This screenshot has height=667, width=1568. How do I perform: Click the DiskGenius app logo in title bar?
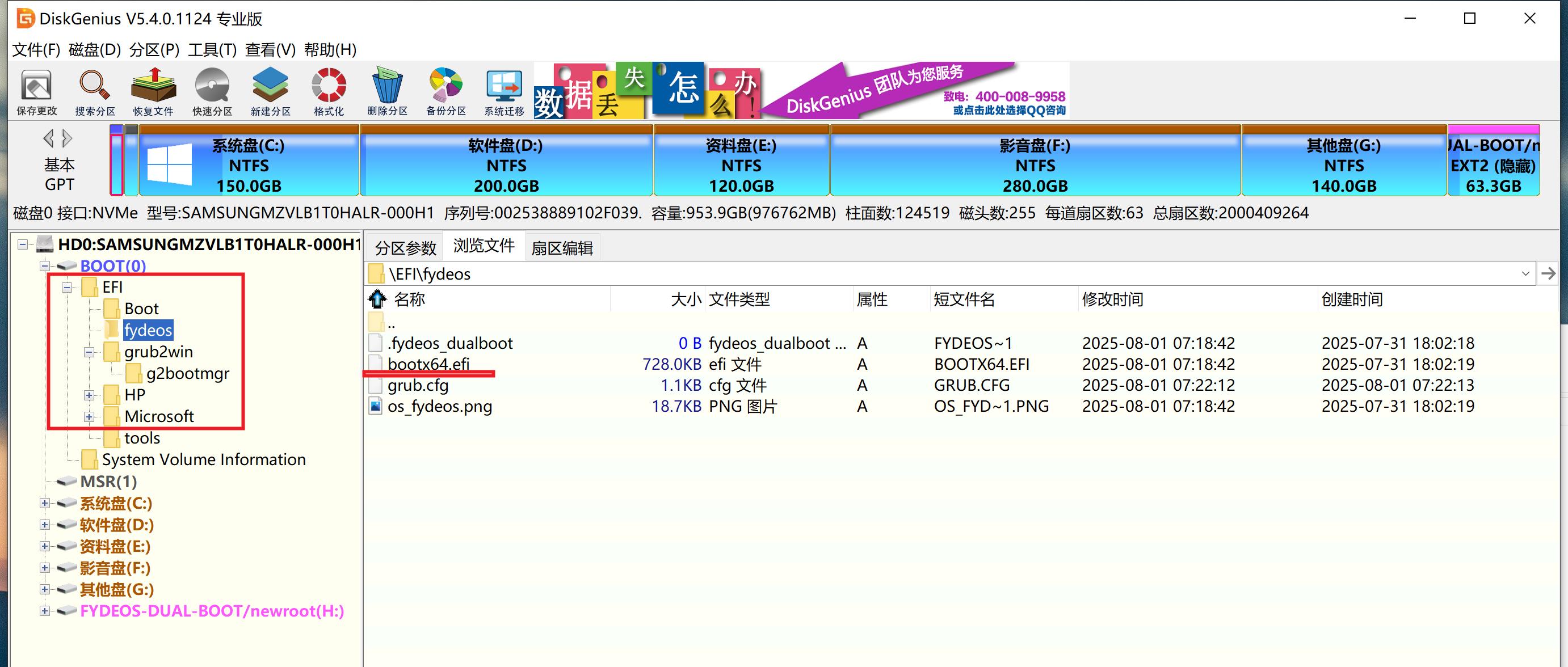[x=24, y=18]
